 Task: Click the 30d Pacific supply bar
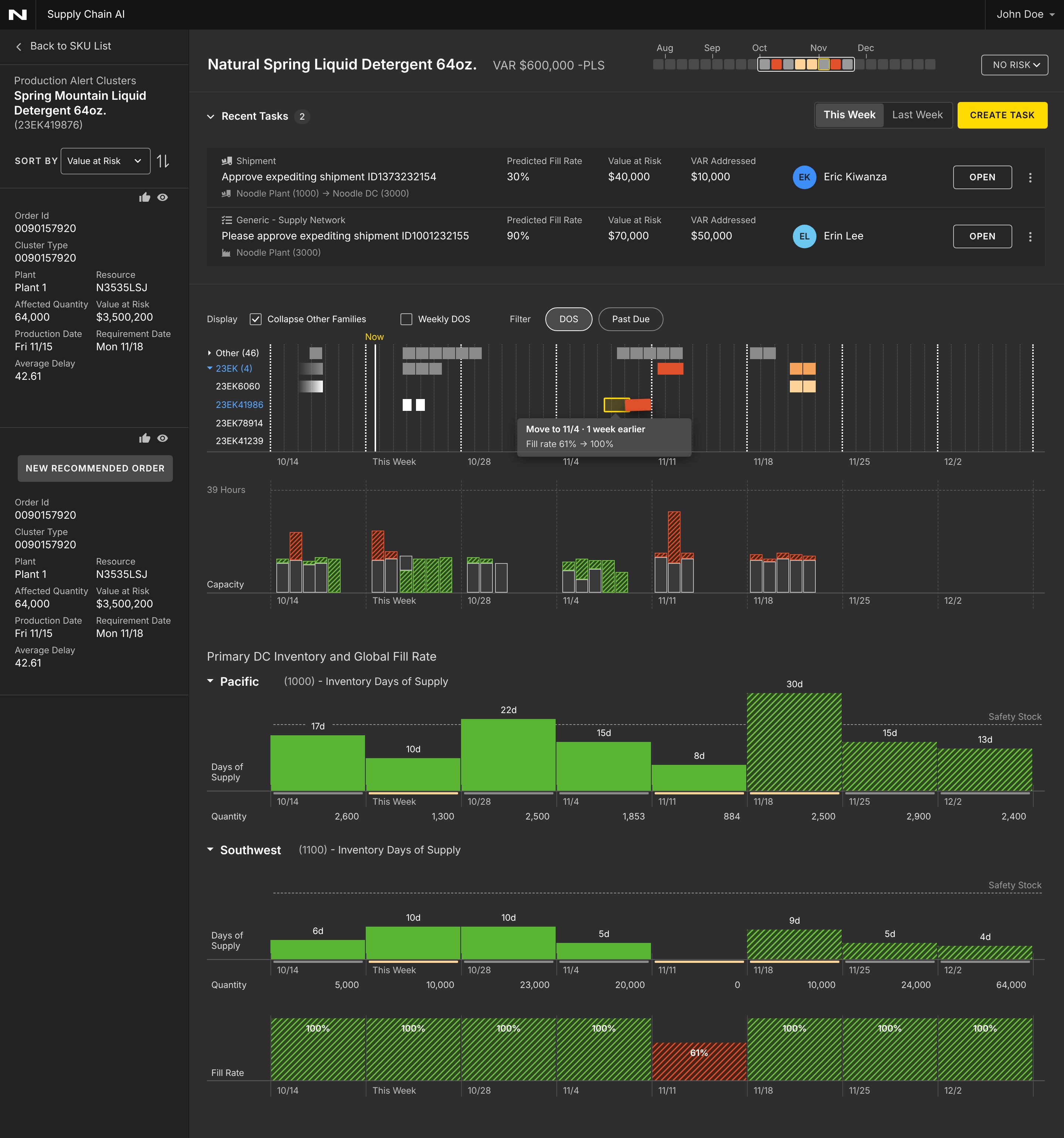(x=794, y=742)
